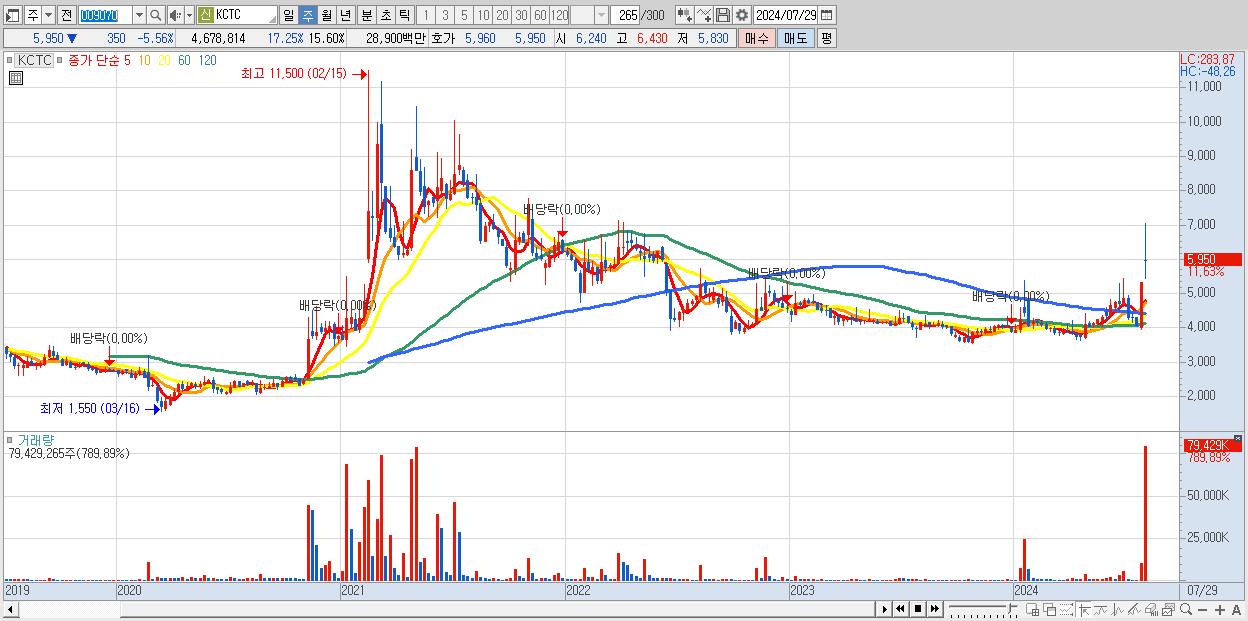Click the stop button in the bottom chart controls
This screenshot has height=621, width=1248.
pos(918,609)
